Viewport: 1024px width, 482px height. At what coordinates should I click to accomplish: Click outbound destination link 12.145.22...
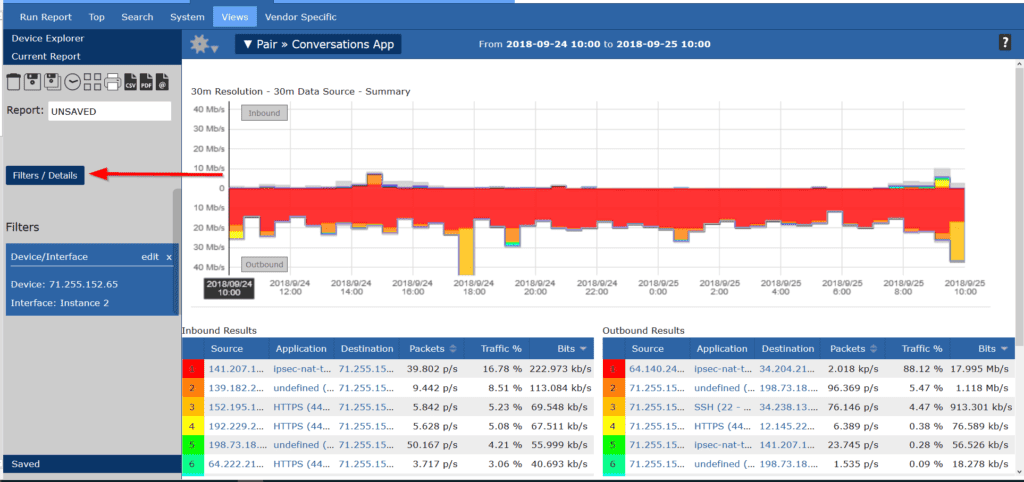tap(787, 425)
